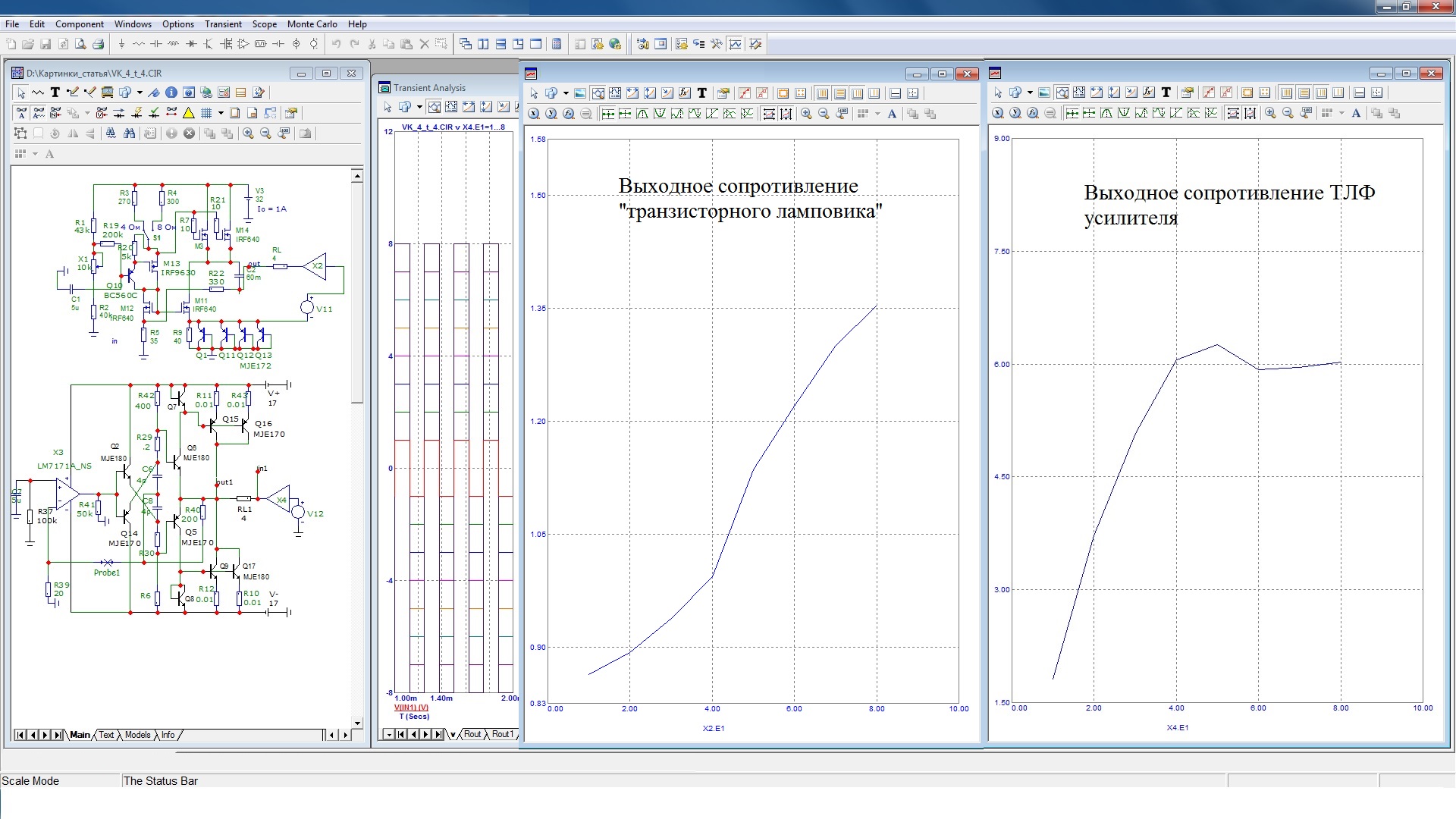This screenshot has height=819, width=1456.
Task: Open the Monte Carlo menu
Action: coord(312,24)
